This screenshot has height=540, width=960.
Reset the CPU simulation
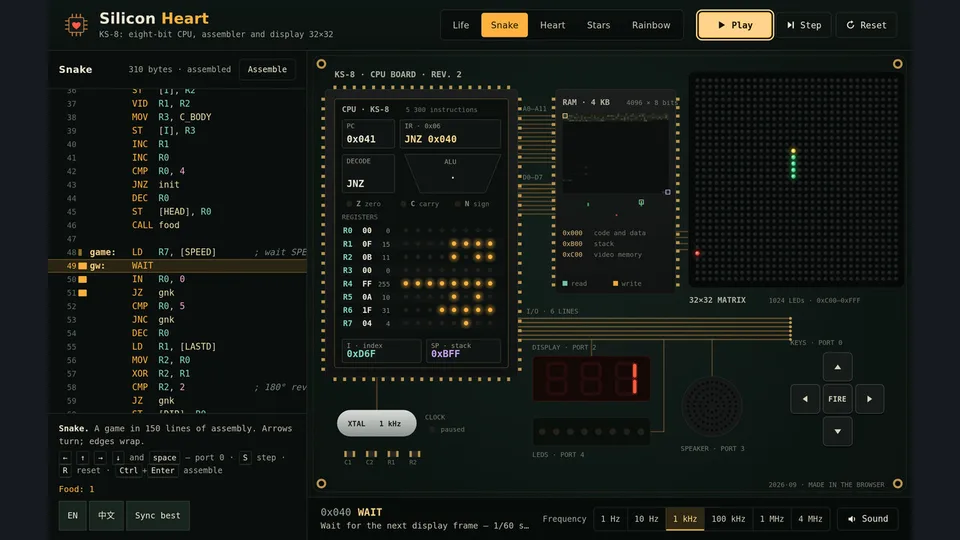(866, 25)
